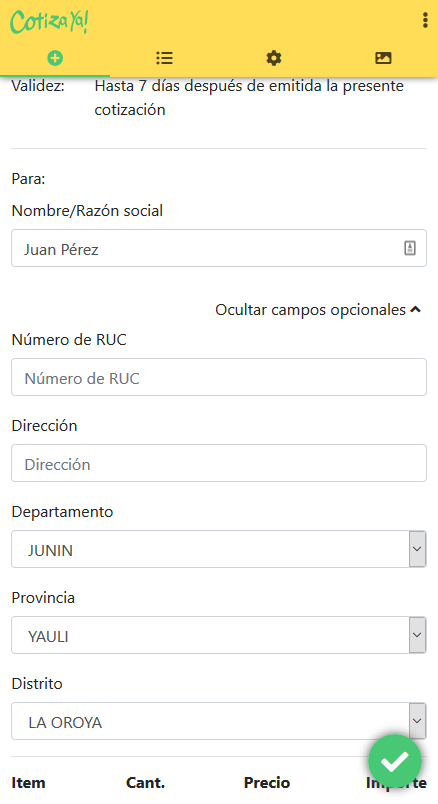Screen dimensions: 438x804
Task: Click into the Número de RUC input
Action: [x=219, y=377]
